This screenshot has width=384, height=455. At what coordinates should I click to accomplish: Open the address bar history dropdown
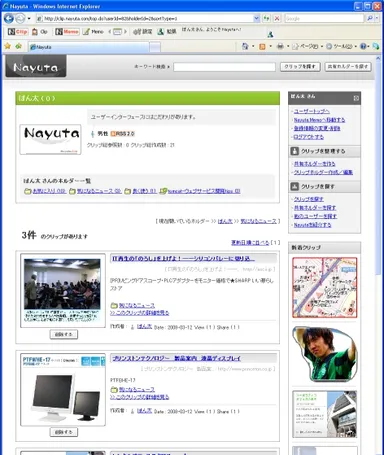coord(256,19)
